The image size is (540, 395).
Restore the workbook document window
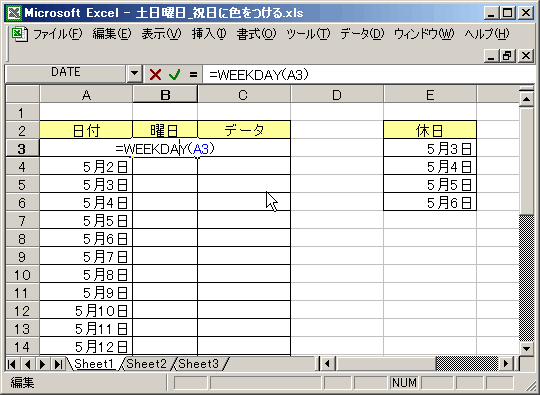click(x=507, y=55)
